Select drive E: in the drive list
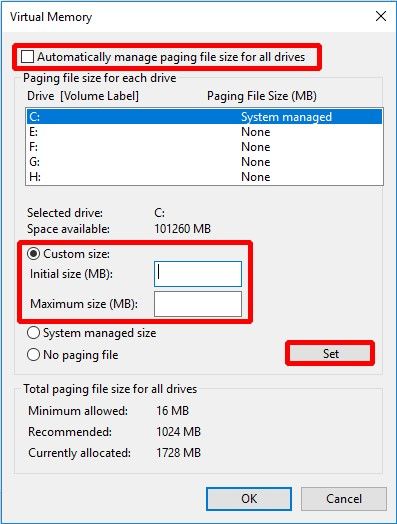 point(204,132)
